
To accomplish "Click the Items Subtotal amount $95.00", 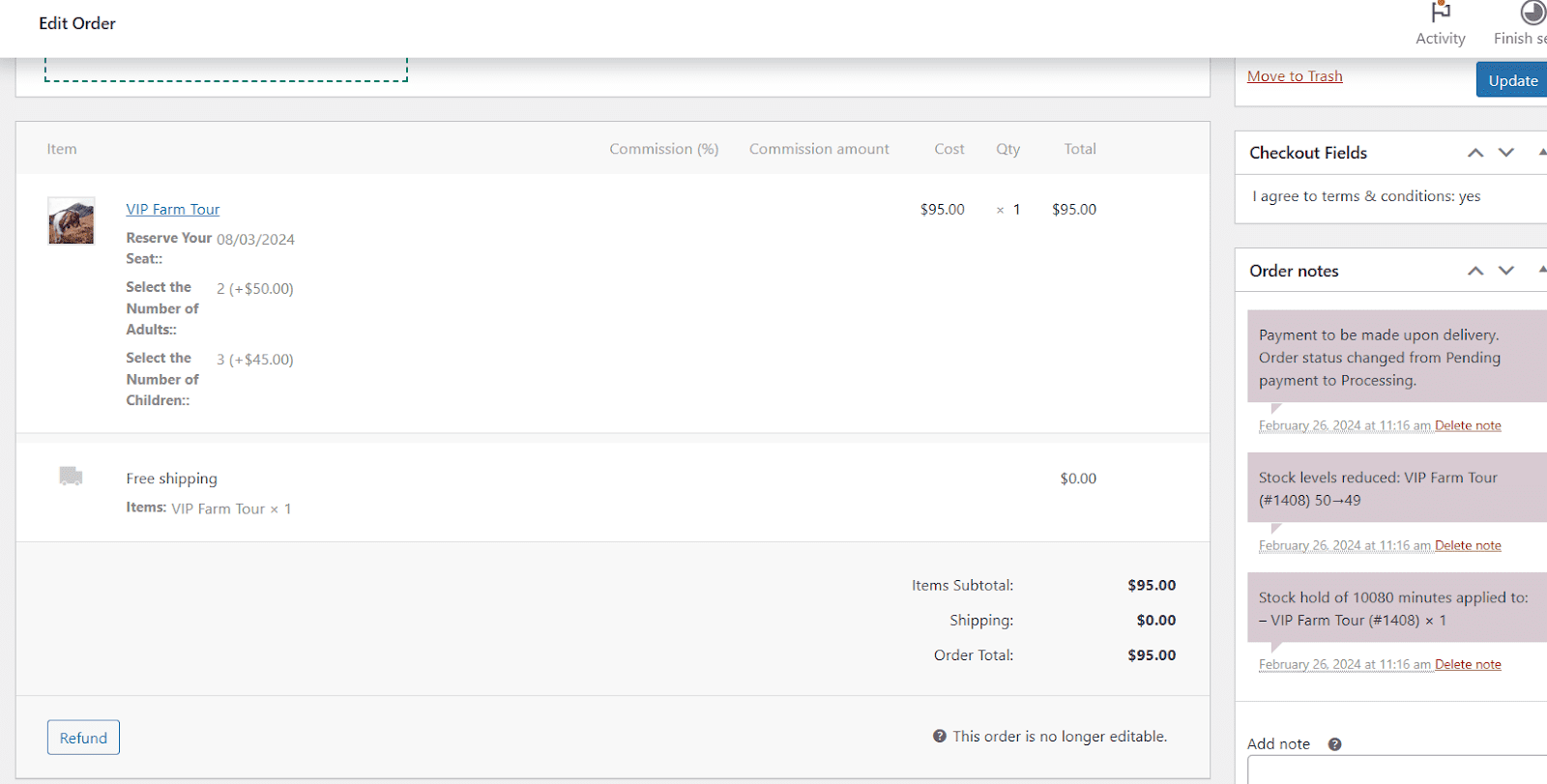I will point(1152,586).
